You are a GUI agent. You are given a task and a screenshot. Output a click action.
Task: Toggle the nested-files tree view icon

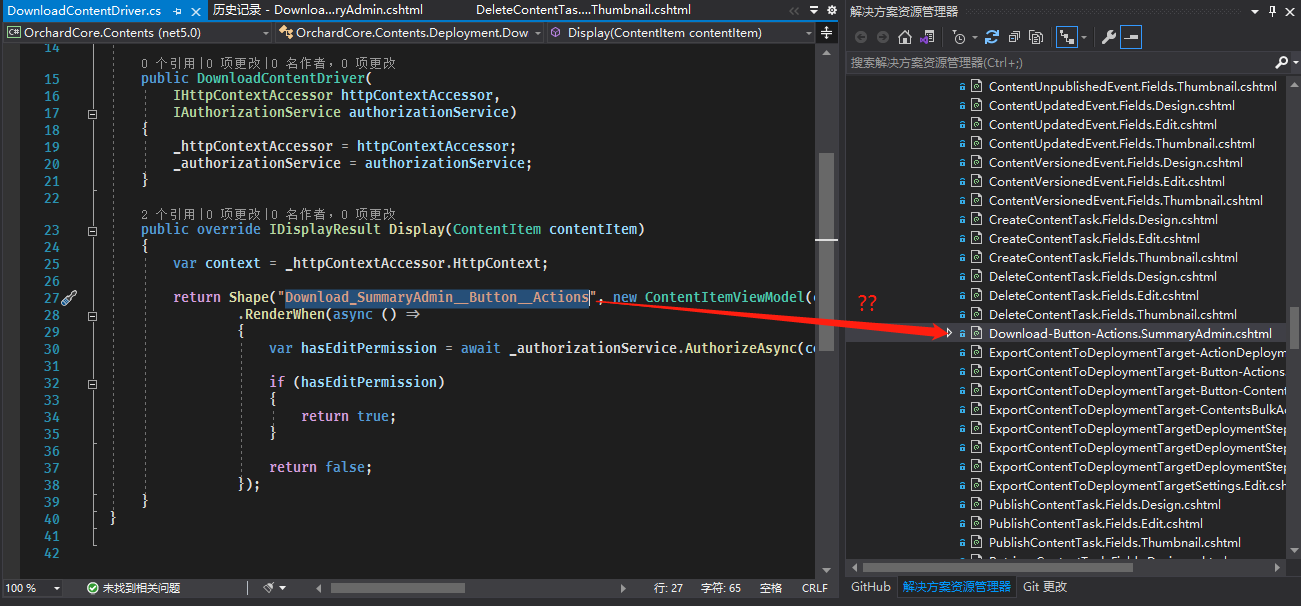click(1066, 37)
